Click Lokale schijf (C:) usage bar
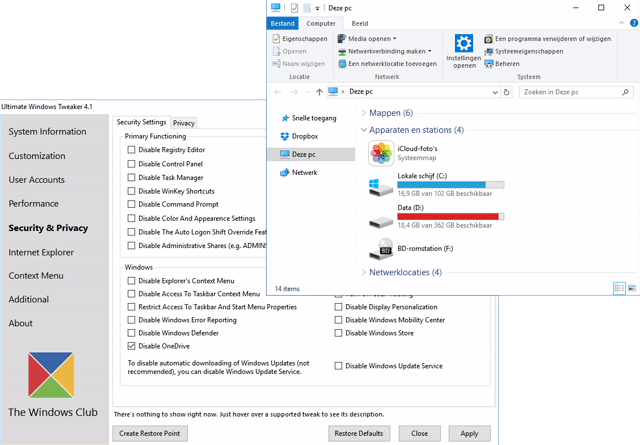 click(x=451, y=185)
